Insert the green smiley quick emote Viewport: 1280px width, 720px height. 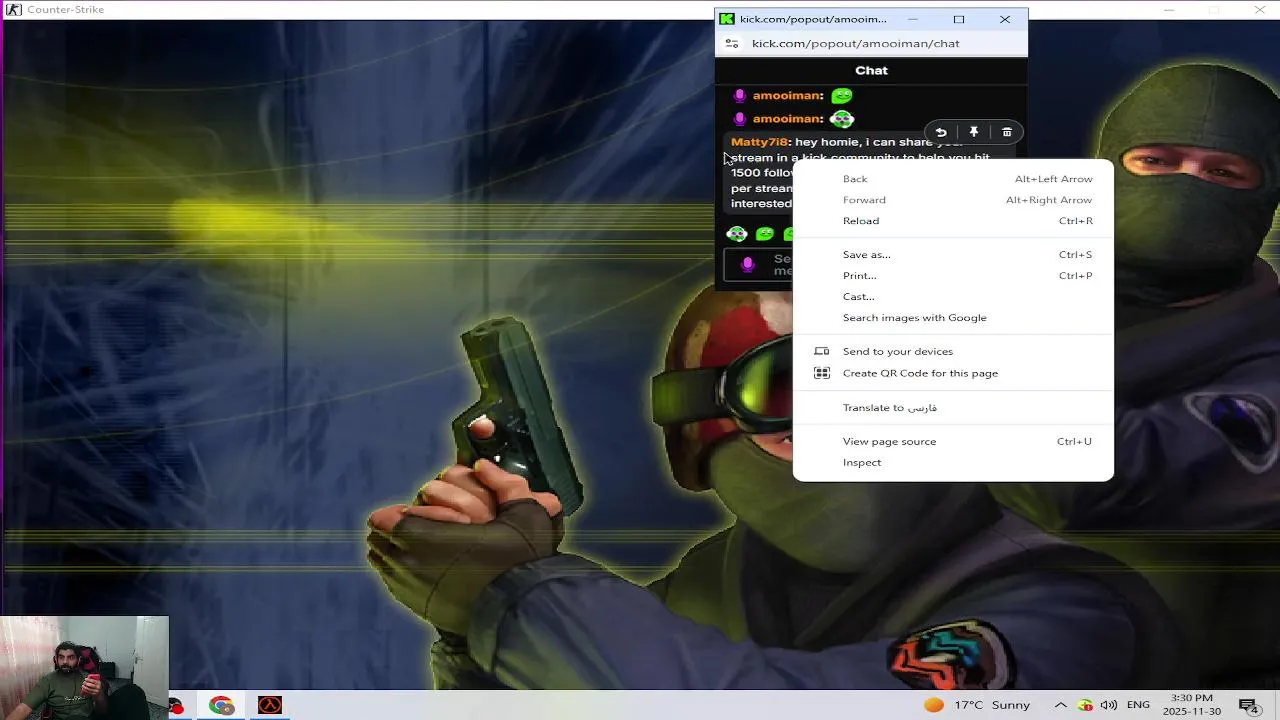click(x=765, y=234)
